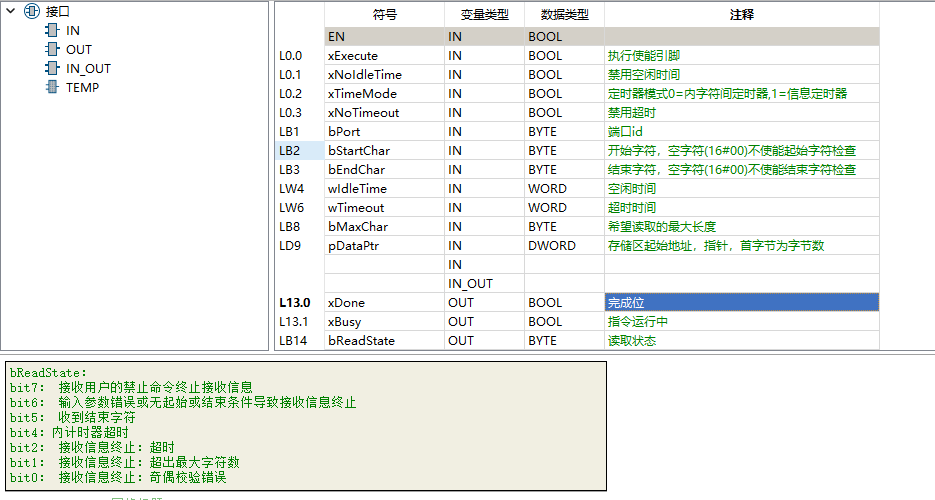The height and width of the screenshot is (500, 935).
Task: Click the bit7 line in bReadState comment box
Action: tap(131, 387)
